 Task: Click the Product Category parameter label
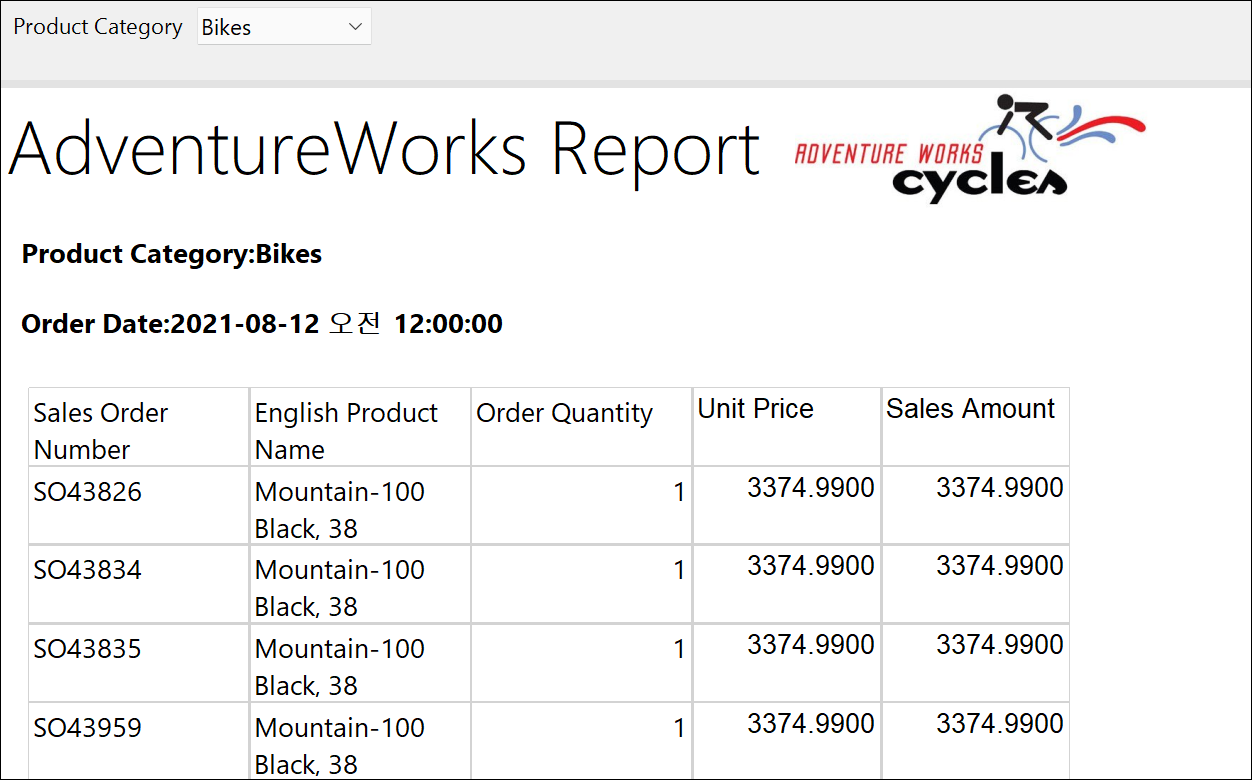pos(98,27)
